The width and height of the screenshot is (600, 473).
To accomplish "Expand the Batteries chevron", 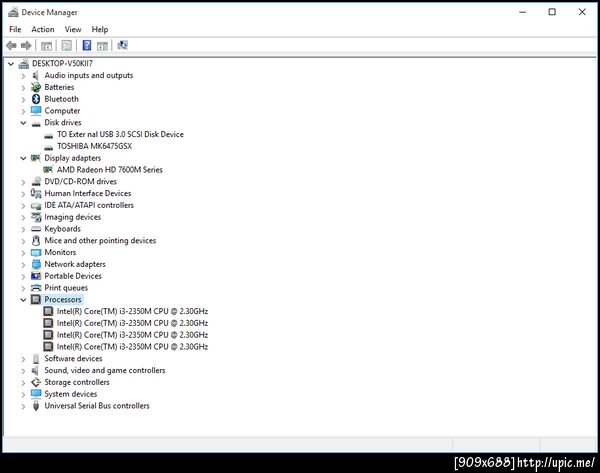I will pyautogui.click(x=23, y=88).
